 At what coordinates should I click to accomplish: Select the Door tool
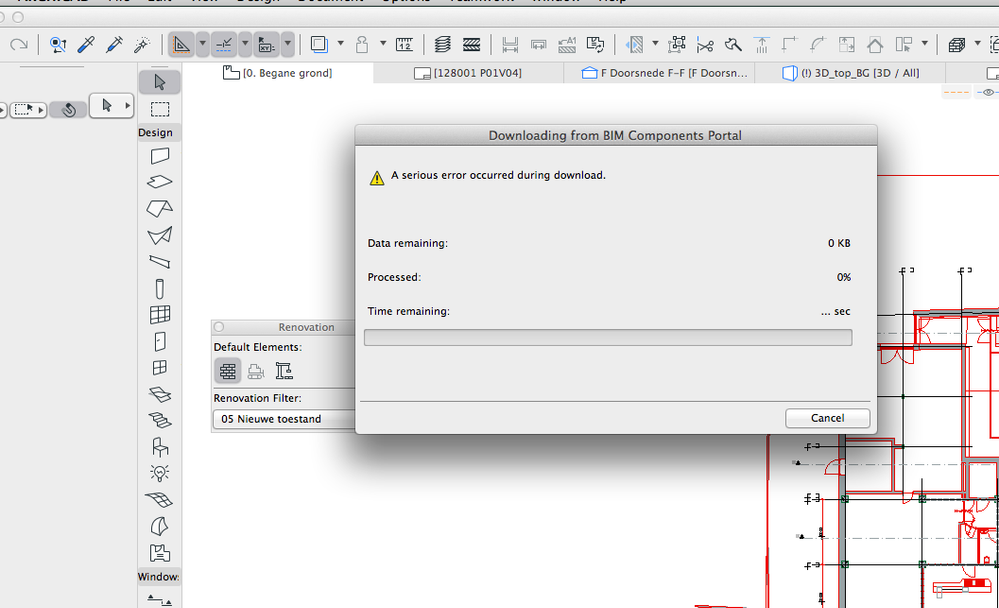(x=159, y=342)
